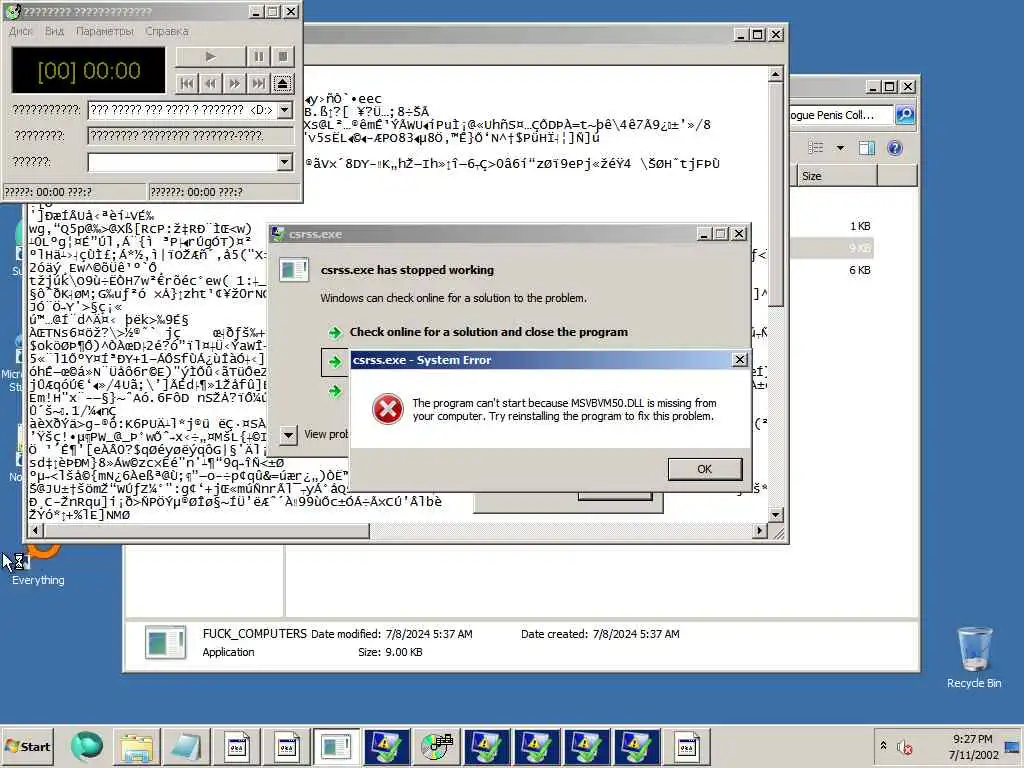
Task: Launch the blue globe browser taskbar icon
Action: 87,746
